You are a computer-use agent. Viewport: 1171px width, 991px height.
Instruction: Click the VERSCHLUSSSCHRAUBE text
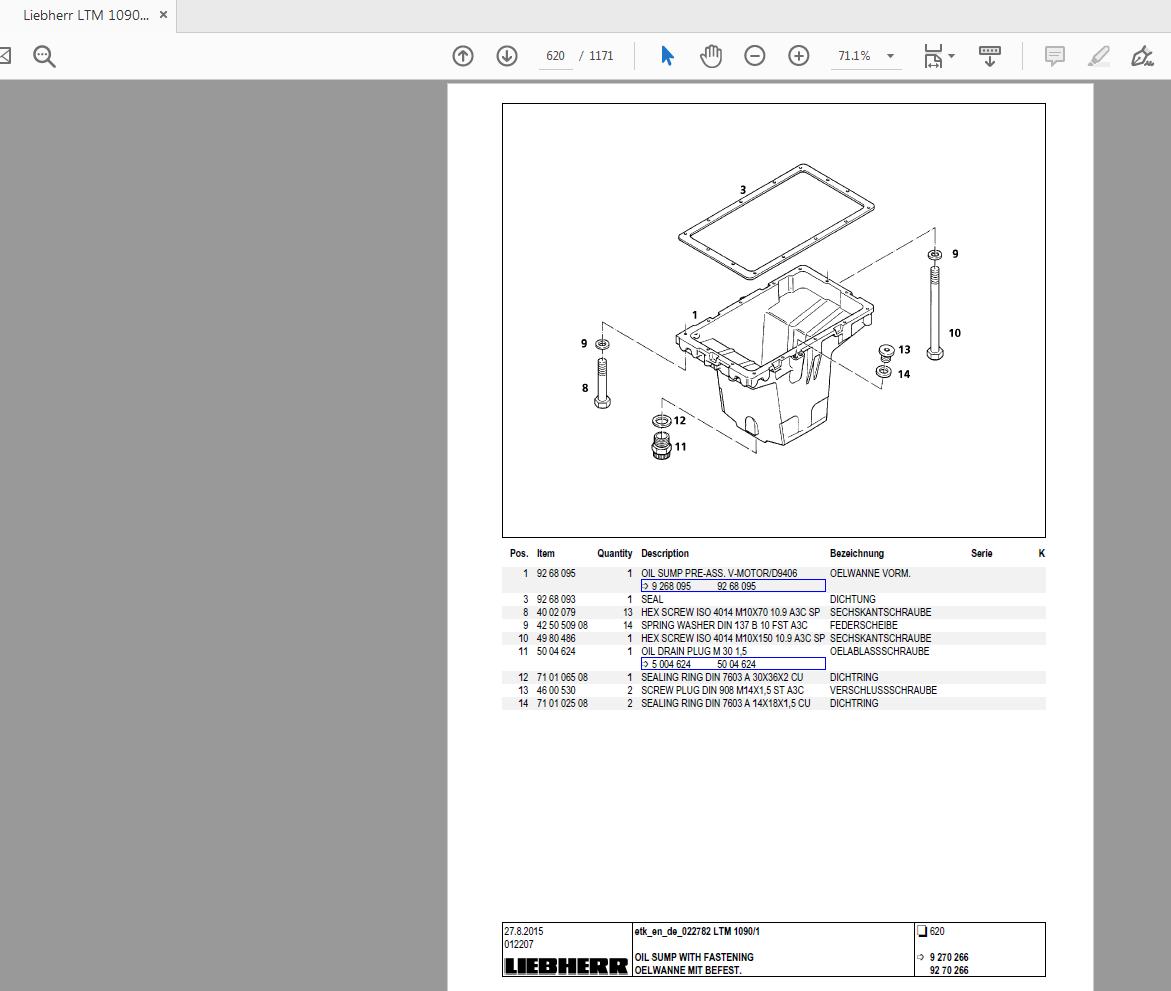point(883,690)
